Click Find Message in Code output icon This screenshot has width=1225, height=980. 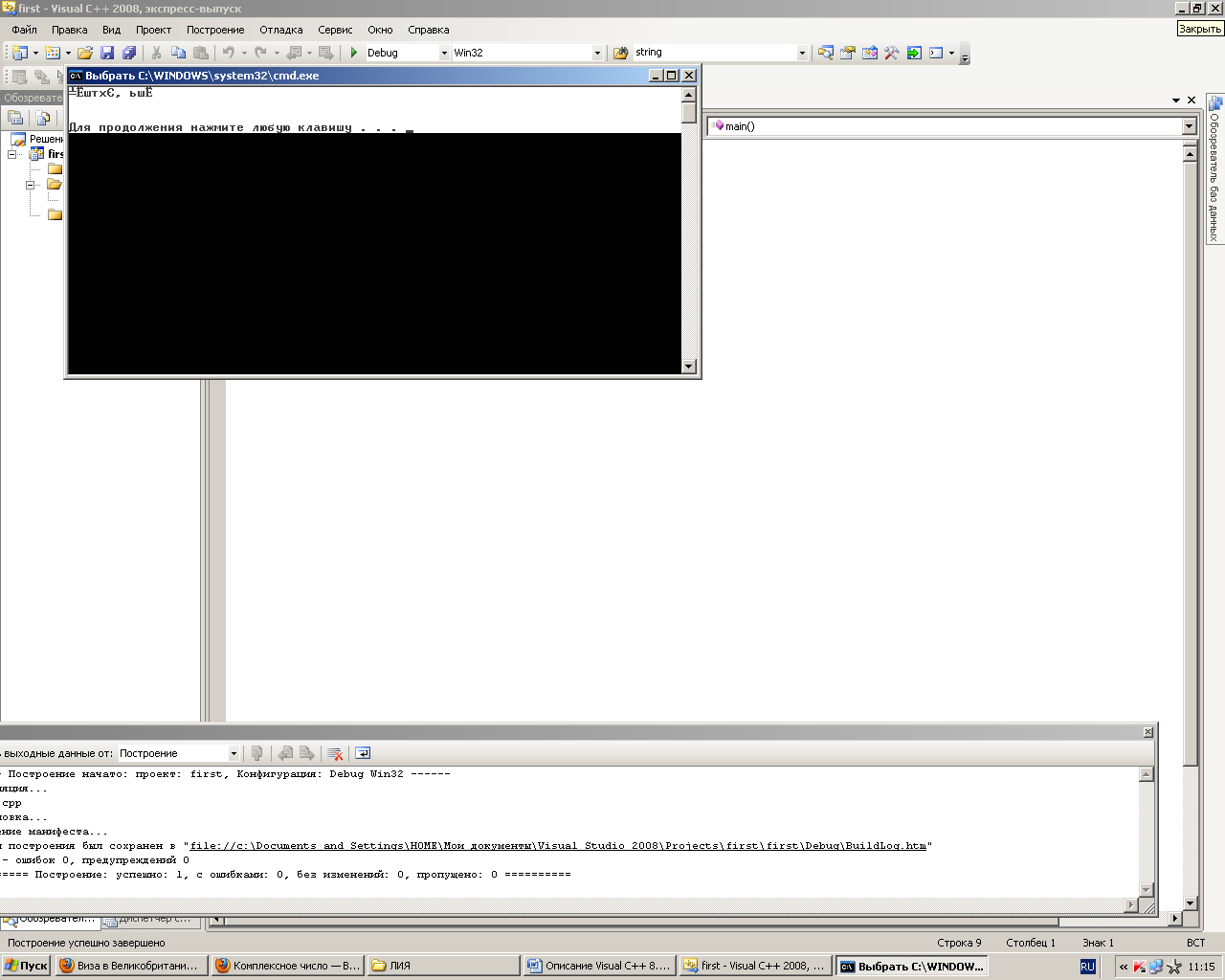256,753
